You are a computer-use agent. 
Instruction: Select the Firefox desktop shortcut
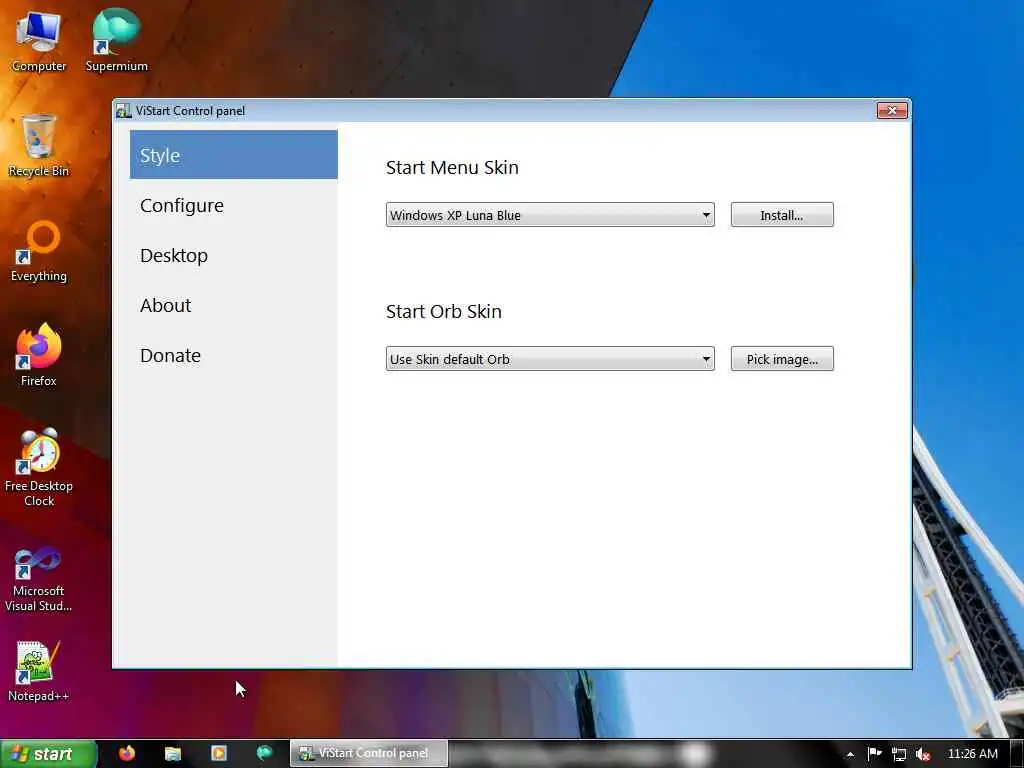[x=39, y=355]
